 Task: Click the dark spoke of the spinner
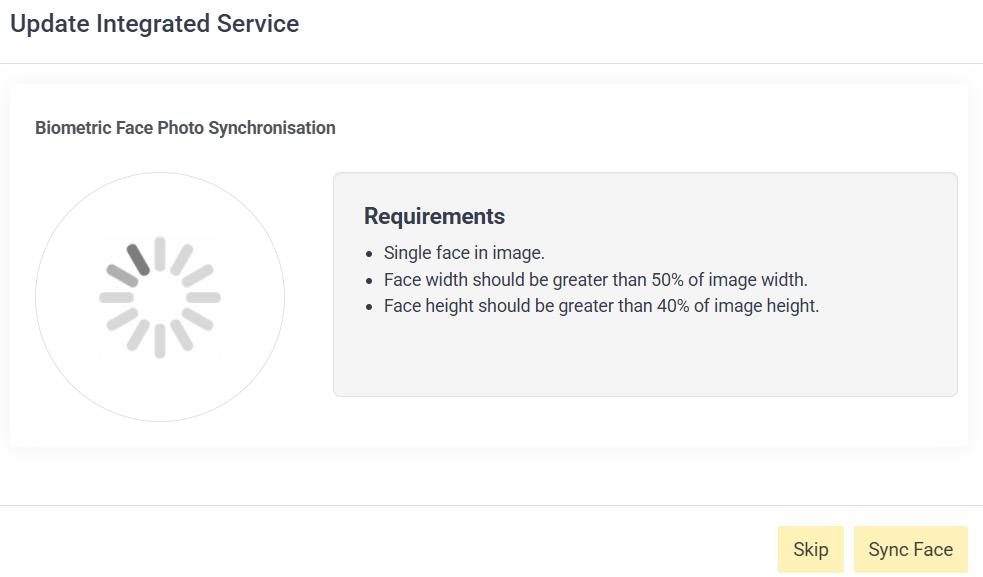pyautogui.click(x=140, y=260)
